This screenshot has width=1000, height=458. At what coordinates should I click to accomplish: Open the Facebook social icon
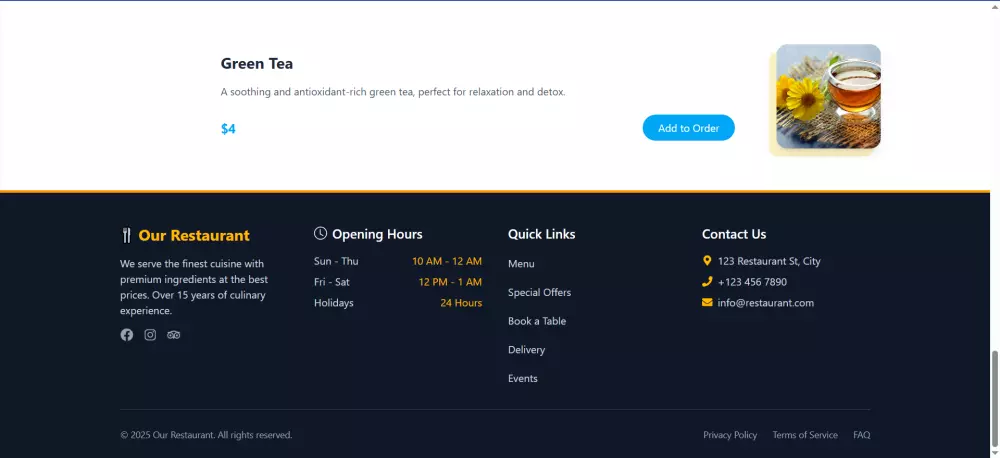pyautogui.click(x=127, y=335)
